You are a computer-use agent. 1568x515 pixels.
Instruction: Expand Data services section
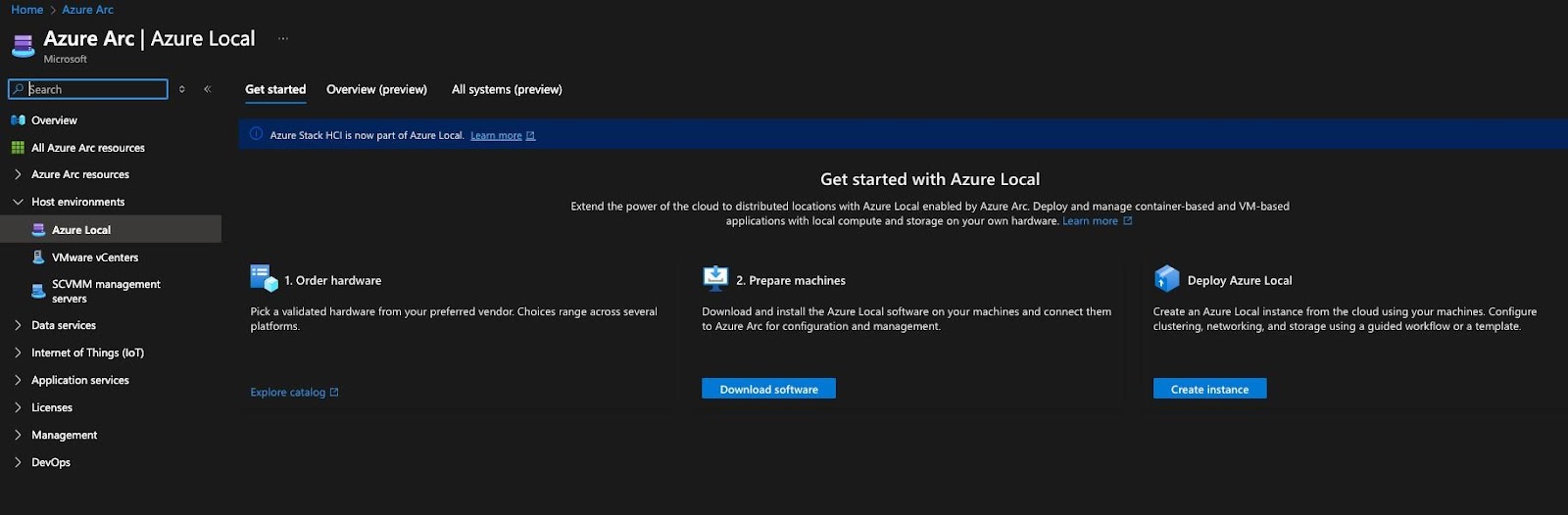18,325
